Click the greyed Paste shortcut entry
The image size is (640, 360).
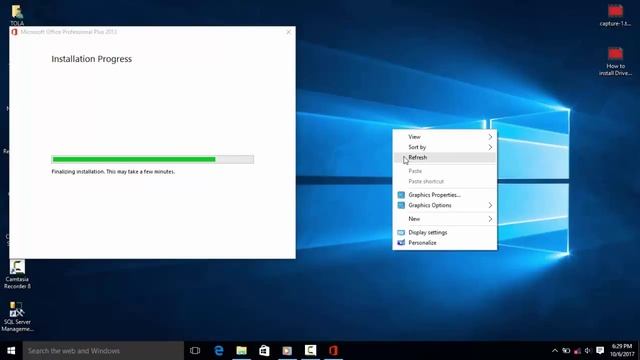tap(444, 181)
